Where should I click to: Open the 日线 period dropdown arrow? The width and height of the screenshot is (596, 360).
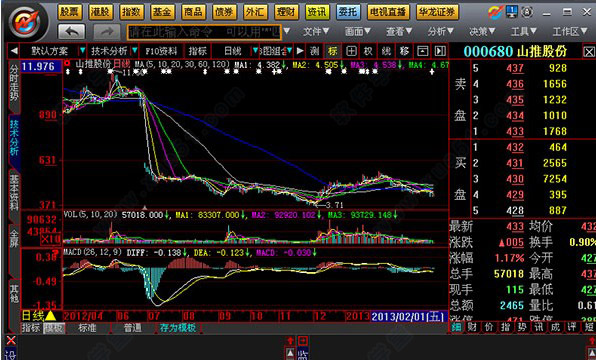[255, 51]
